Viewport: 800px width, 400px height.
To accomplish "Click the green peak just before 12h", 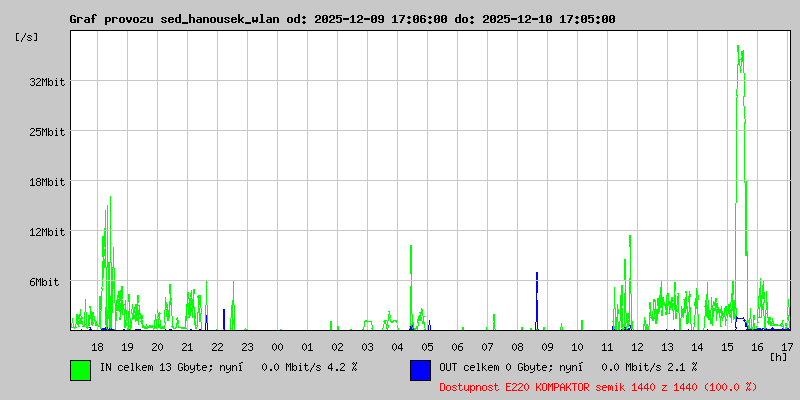I will pyautogui.click(x=630, y=281).
